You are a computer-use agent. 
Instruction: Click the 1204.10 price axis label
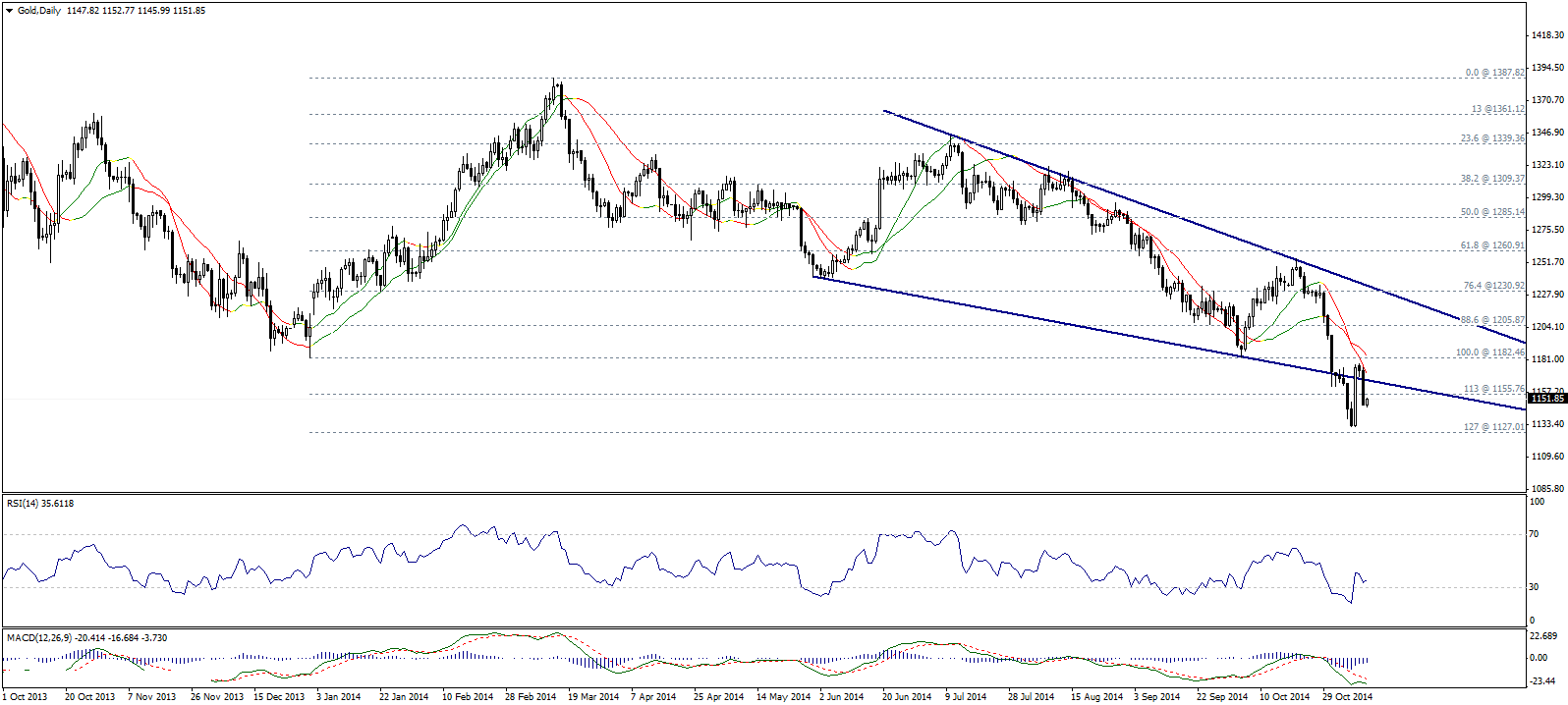pyautogui.click(x=1547, y=327)
